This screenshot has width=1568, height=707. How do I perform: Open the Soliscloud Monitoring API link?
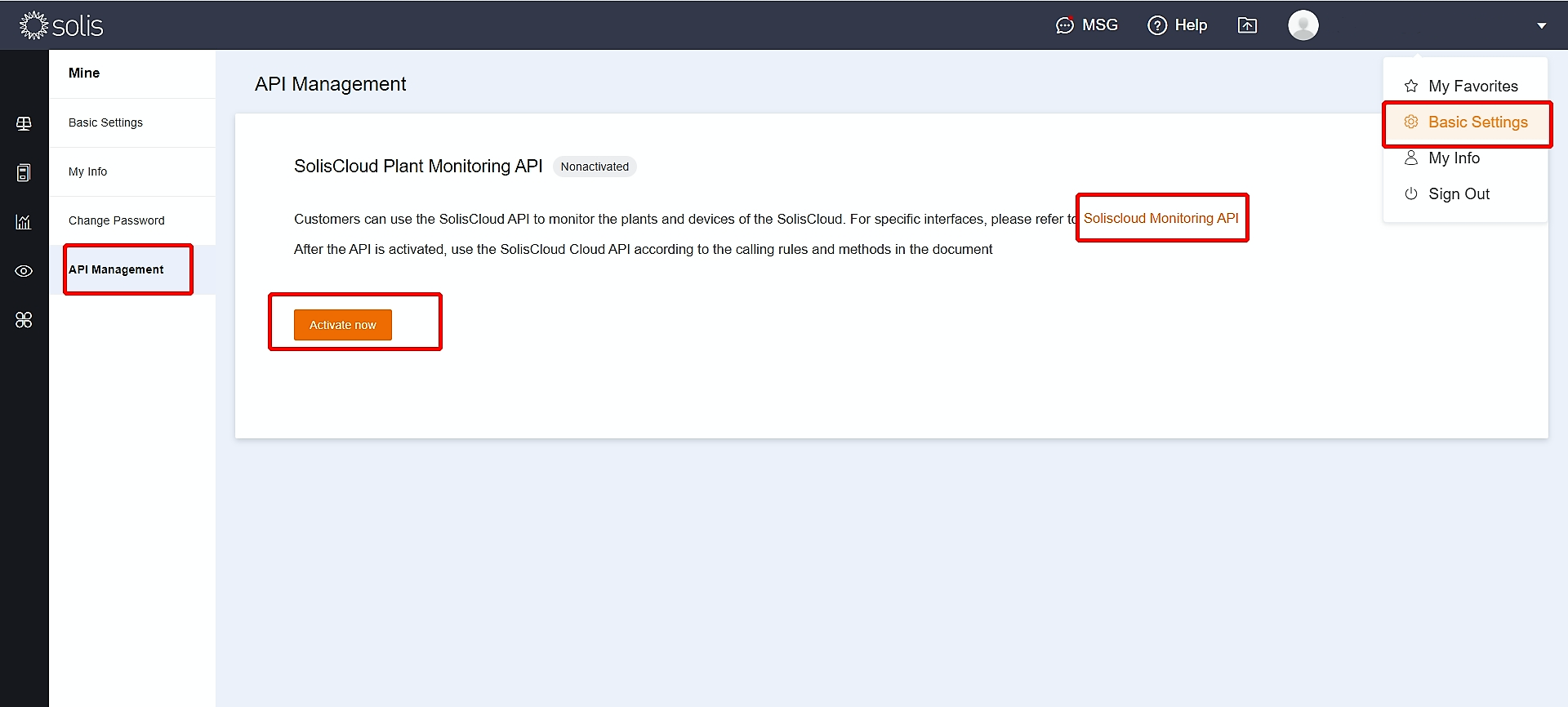tap(1160, 218)
